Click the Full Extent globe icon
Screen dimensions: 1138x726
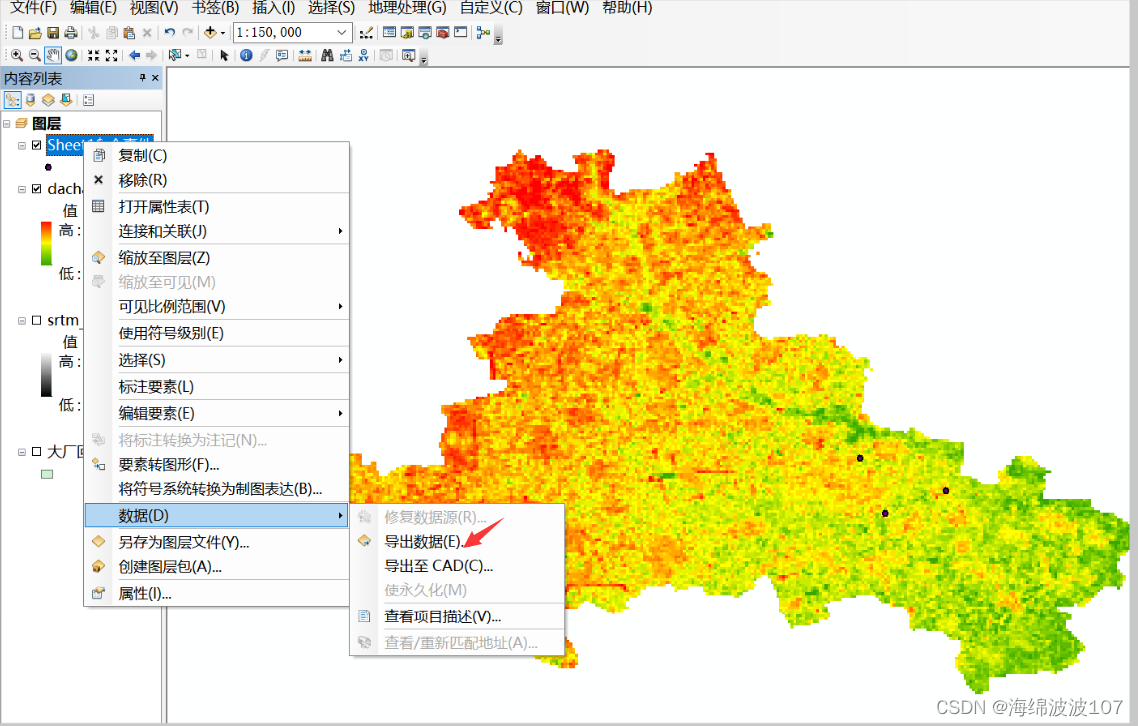71,55
